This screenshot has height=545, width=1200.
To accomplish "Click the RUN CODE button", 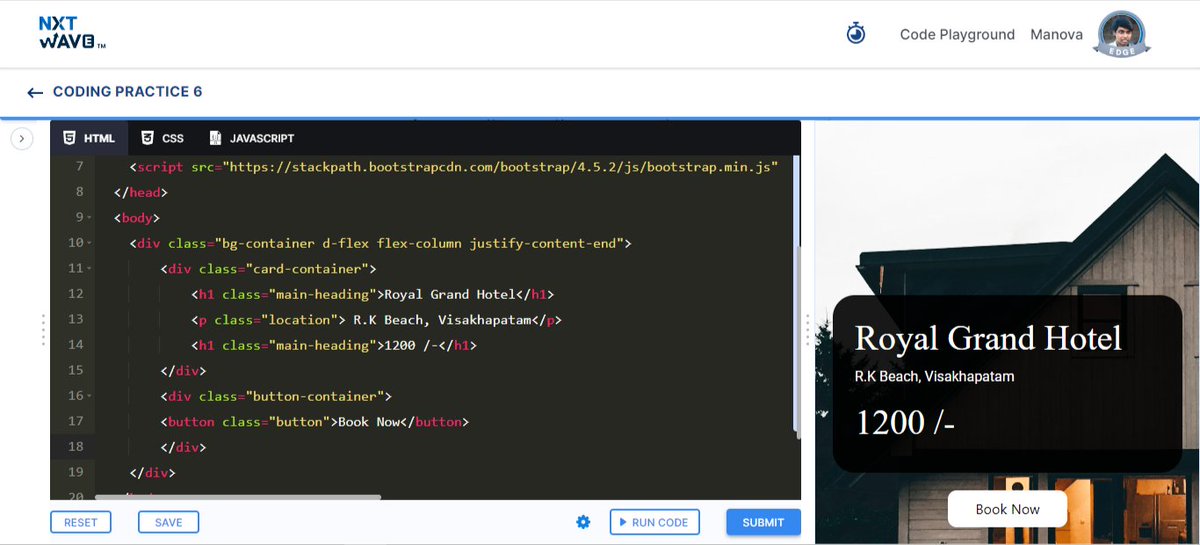I will [x=654, y=522].
